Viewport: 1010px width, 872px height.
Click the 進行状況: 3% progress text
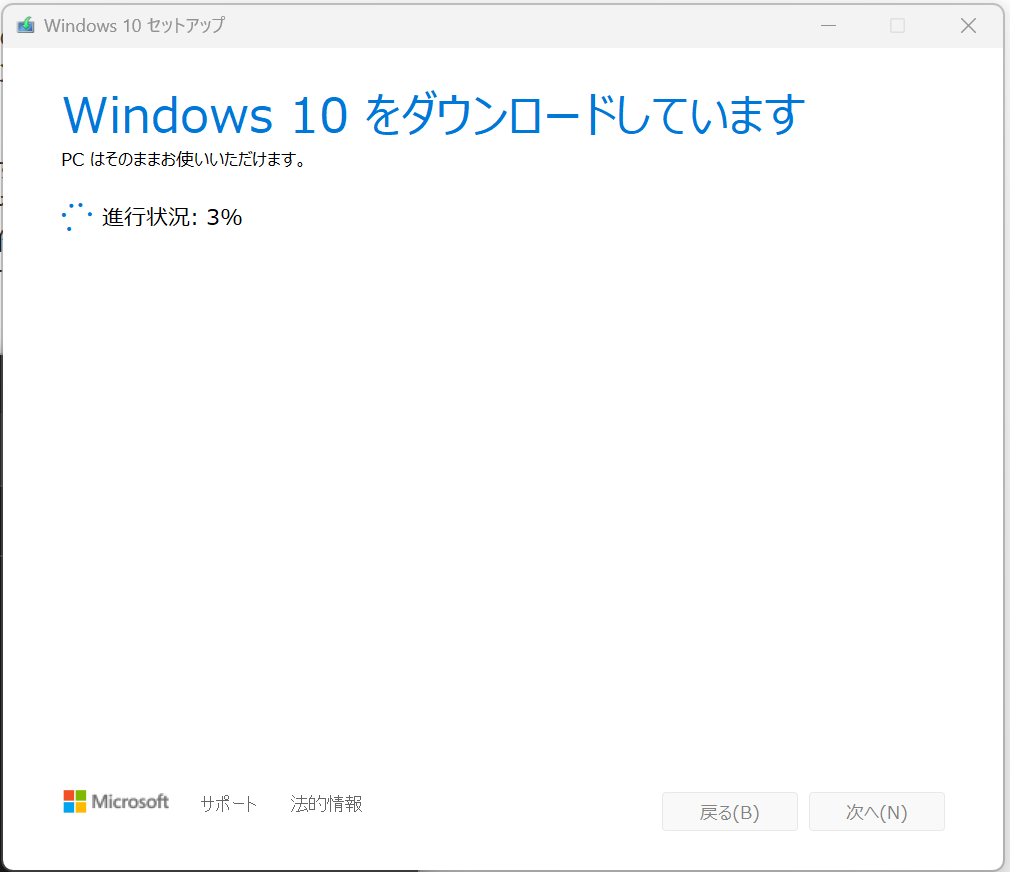[172, 217]
